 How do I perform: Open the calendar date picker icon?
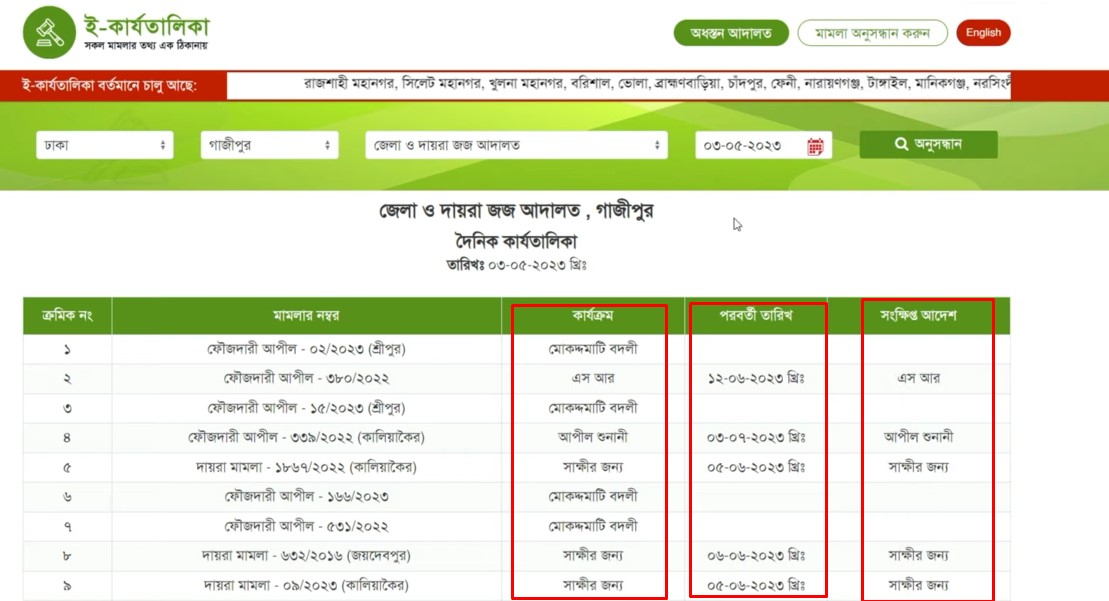[815, 146]
